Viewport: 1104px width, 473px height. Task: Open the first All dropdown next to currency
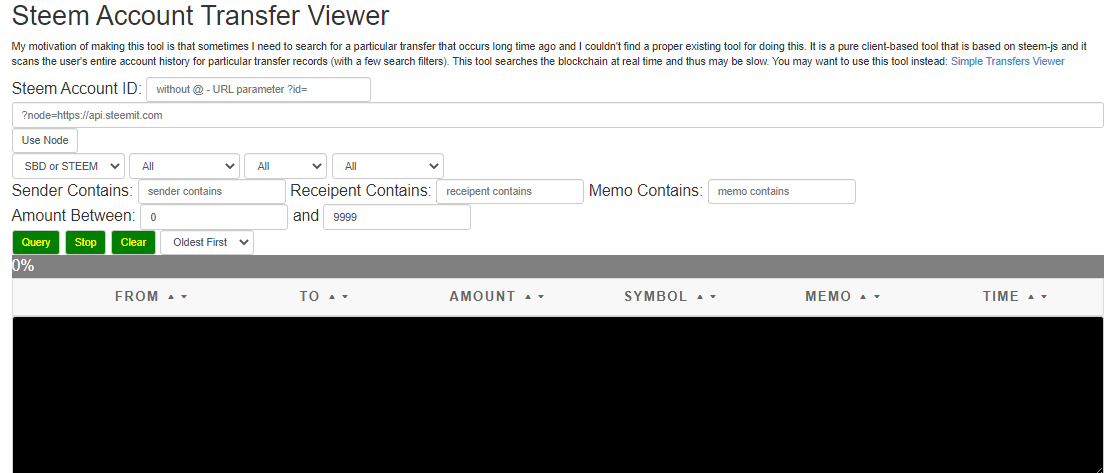click(184, 166)
